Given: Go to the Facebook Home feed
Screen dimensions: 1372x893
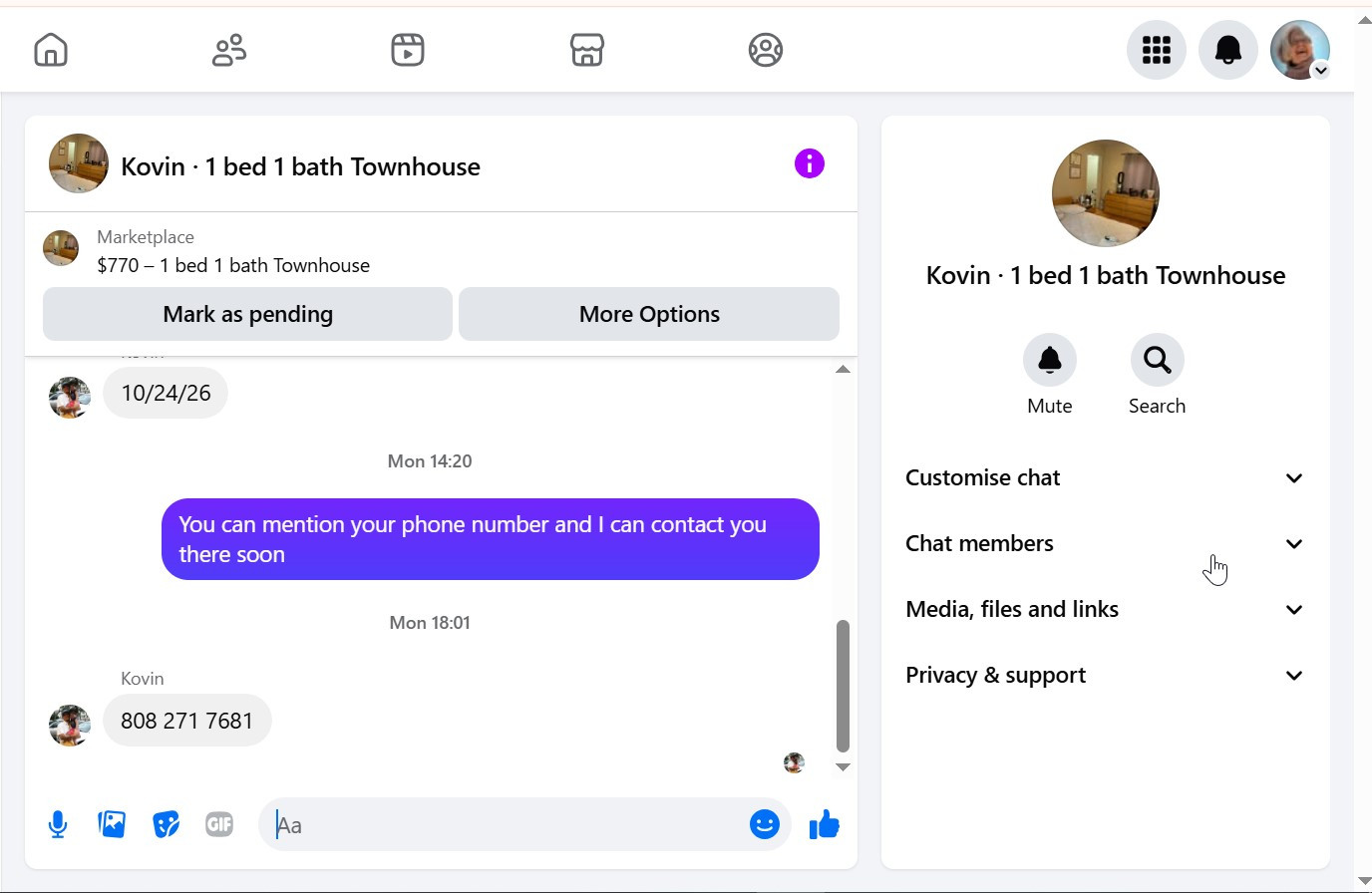Looking at the screenshot, I should pyautogui.click(x=51, y=50).
